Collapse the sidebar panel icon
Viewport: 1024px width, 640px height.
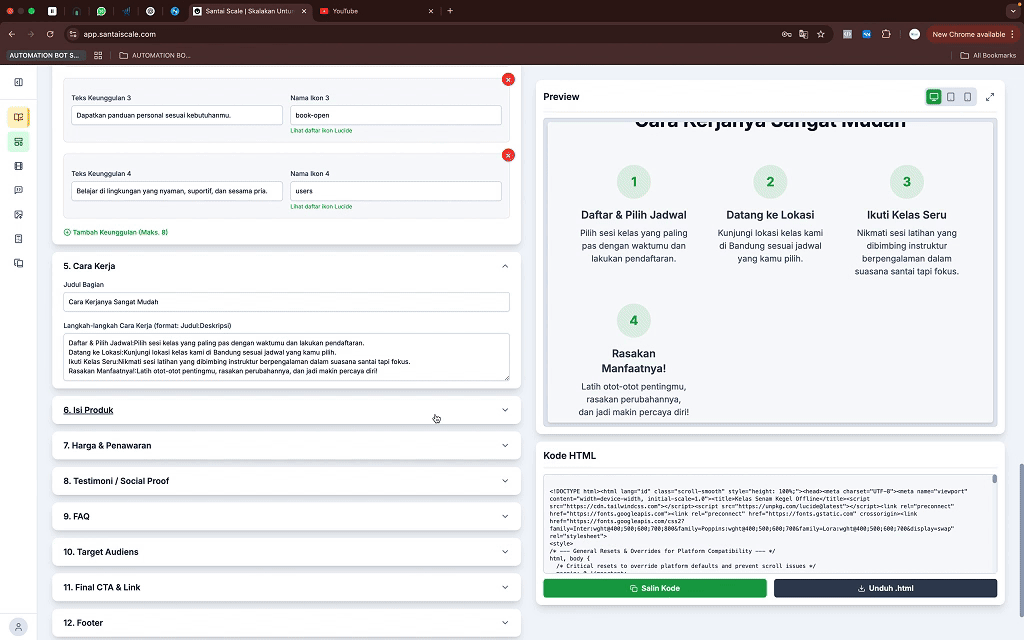point(18,82)
